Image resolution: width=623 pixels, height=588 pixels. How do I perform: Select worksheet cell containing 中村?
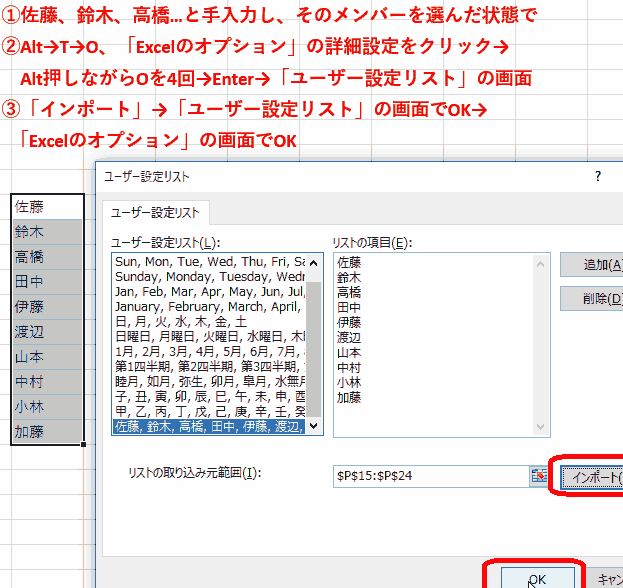(47, 382)
